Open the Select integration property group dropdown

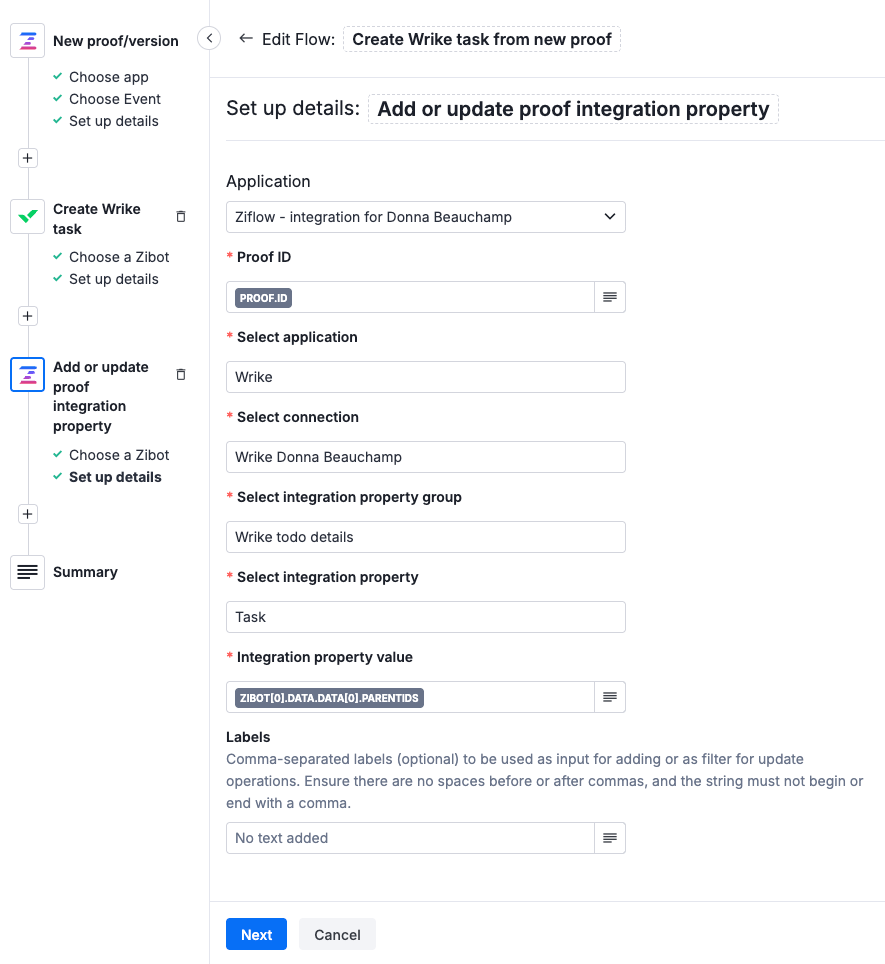425,537
